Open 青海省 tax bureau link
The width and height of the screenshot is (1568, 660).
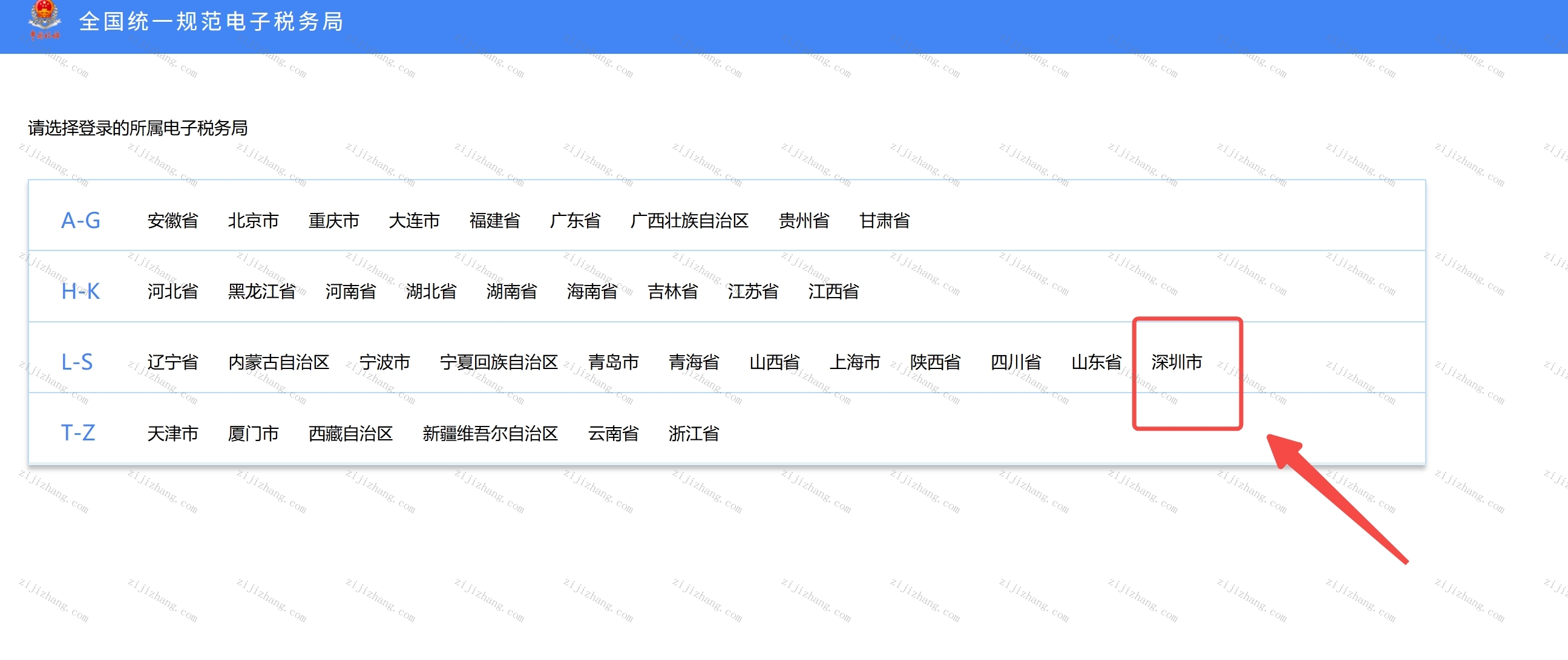click(694, 362)
